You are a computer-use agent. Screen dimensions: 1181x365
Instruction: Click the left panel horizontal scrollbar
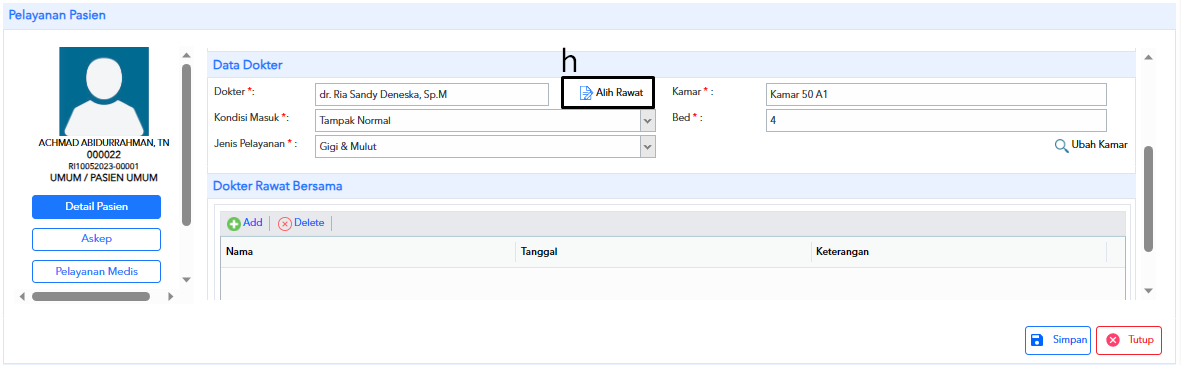pyautogui.click(x=90, y=297)
